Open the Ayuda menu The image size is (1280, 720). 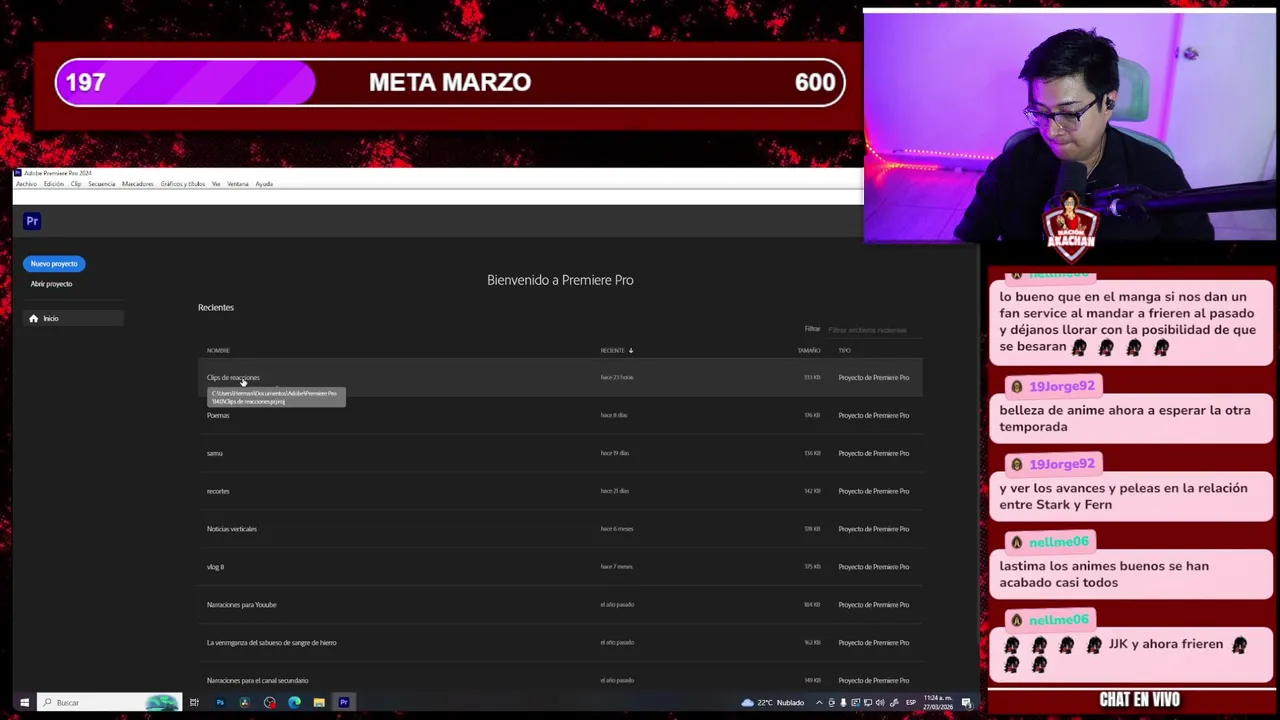pos(264,184)
